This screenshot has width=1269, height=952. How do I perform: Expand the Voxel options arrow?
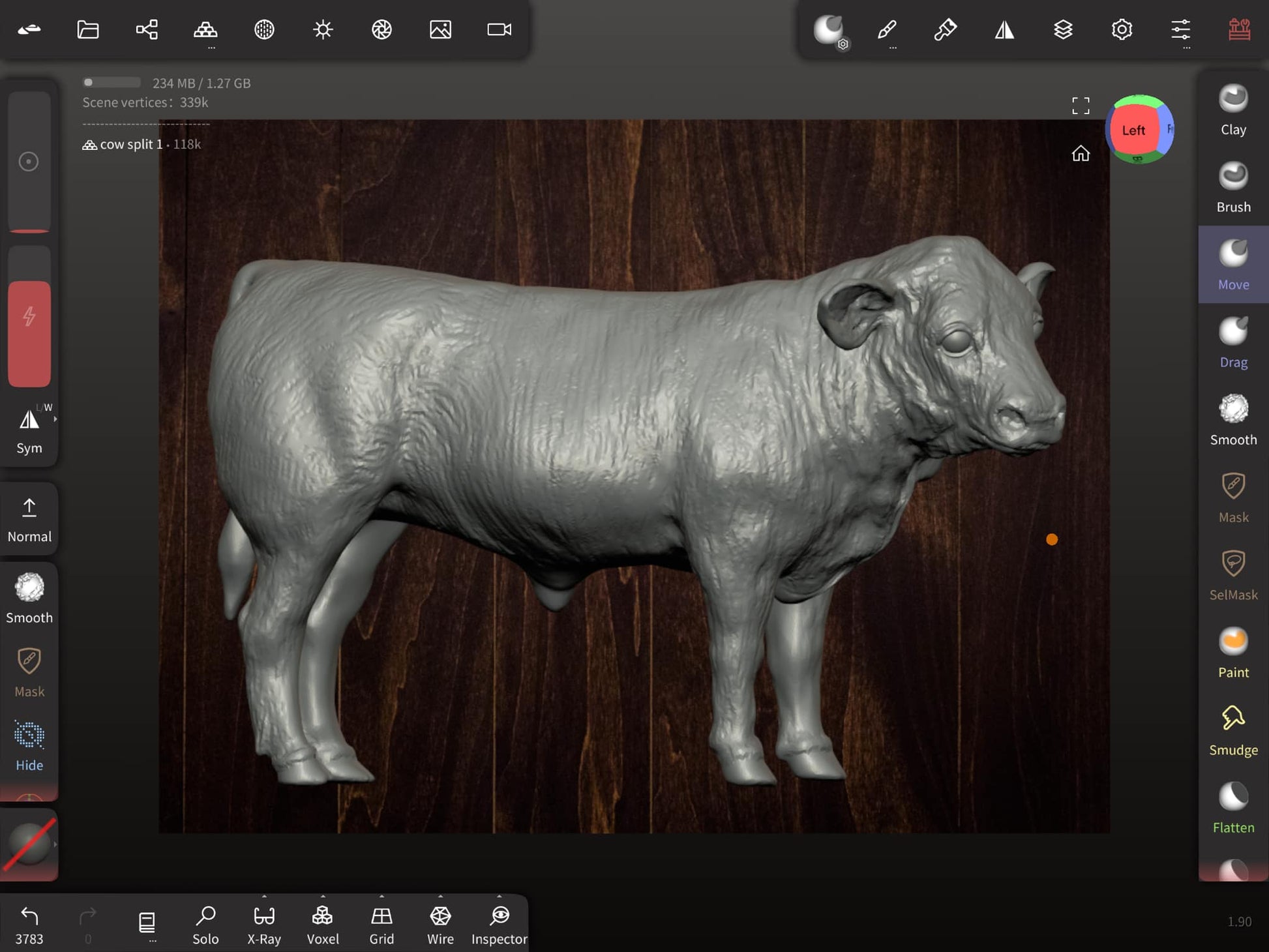pyautogui.click(x=323, y=897)
